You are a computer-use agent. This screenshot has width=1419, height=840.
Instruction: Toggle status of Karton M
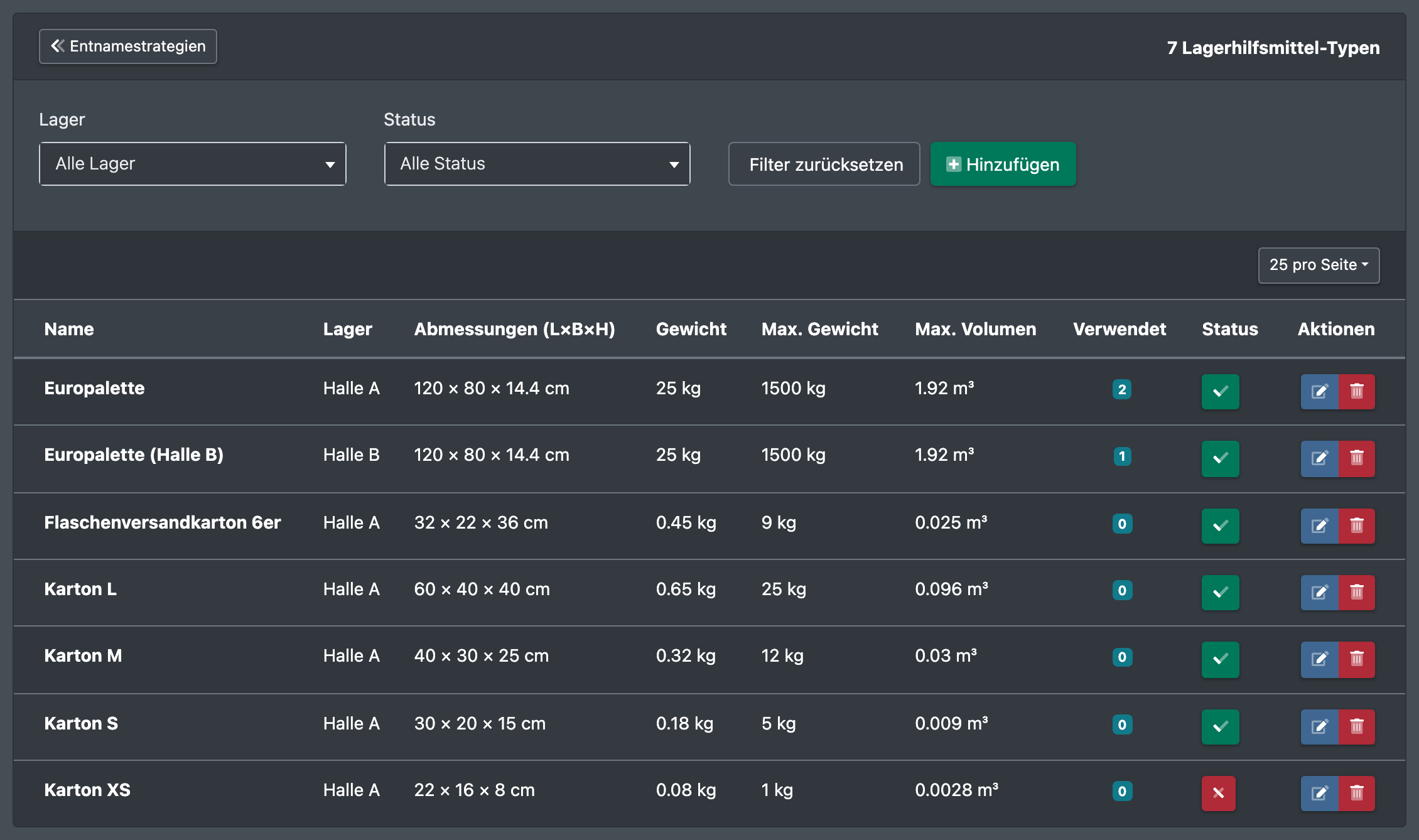(x=1220, y=659)
